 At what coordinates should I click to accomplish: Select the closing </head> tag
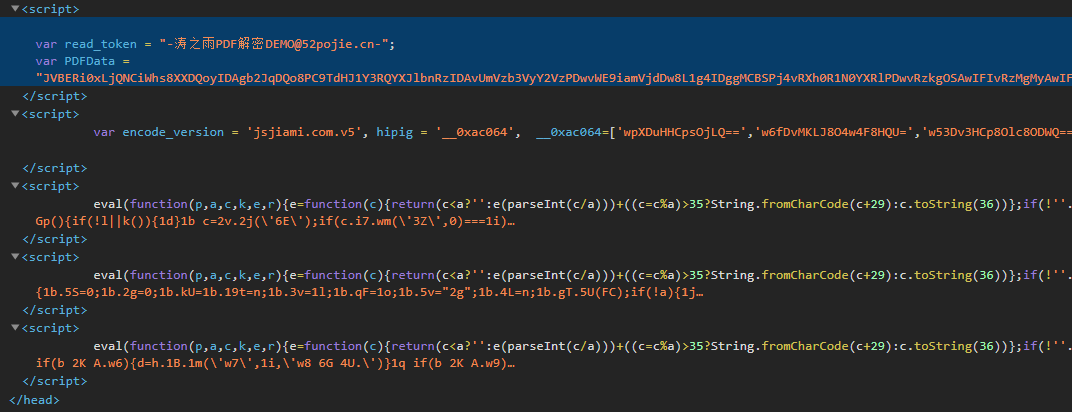pyautogui.click(x=34, y=400)
